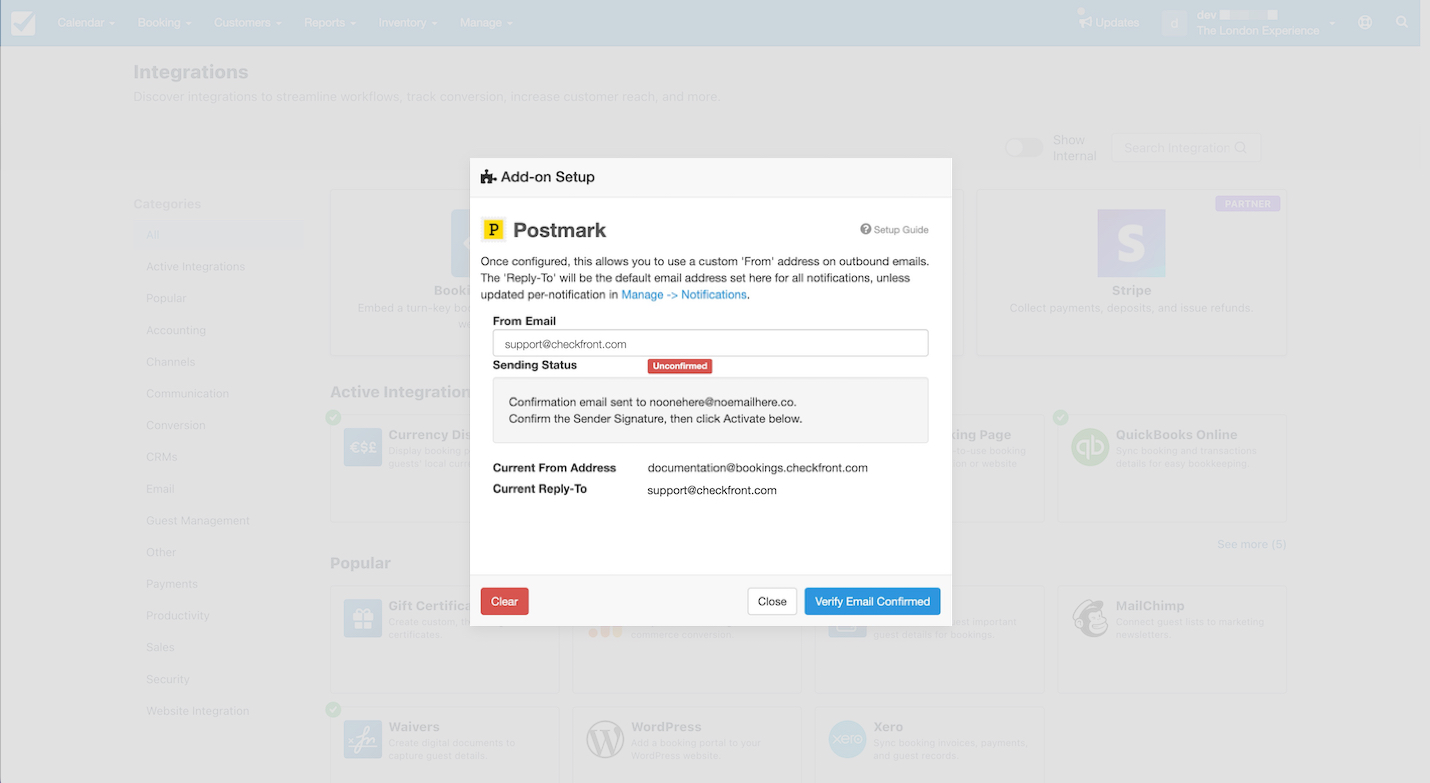Screen dimensions: 1430x783
Task: Select the Other category
Action: click(161, 552)
